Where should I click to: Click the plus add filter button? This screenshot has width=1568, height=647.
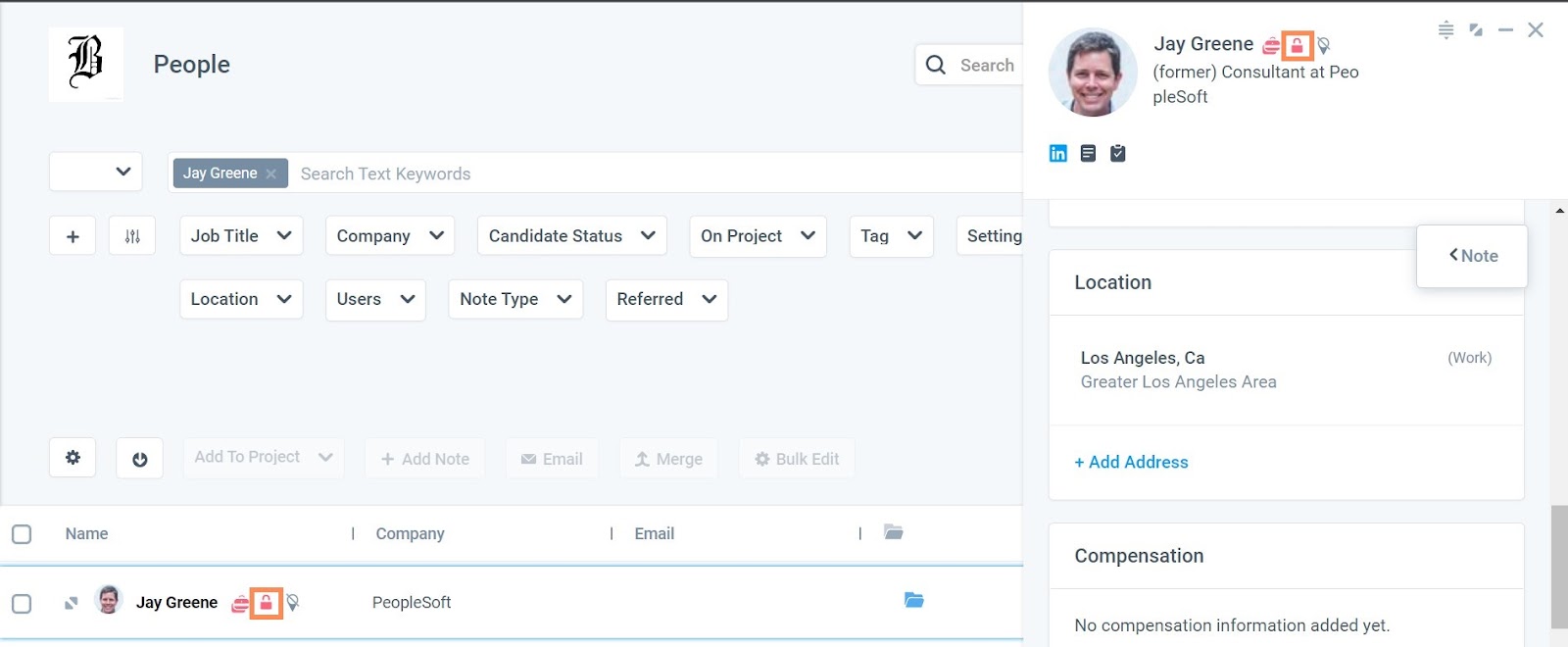click(x=73, y=236)
